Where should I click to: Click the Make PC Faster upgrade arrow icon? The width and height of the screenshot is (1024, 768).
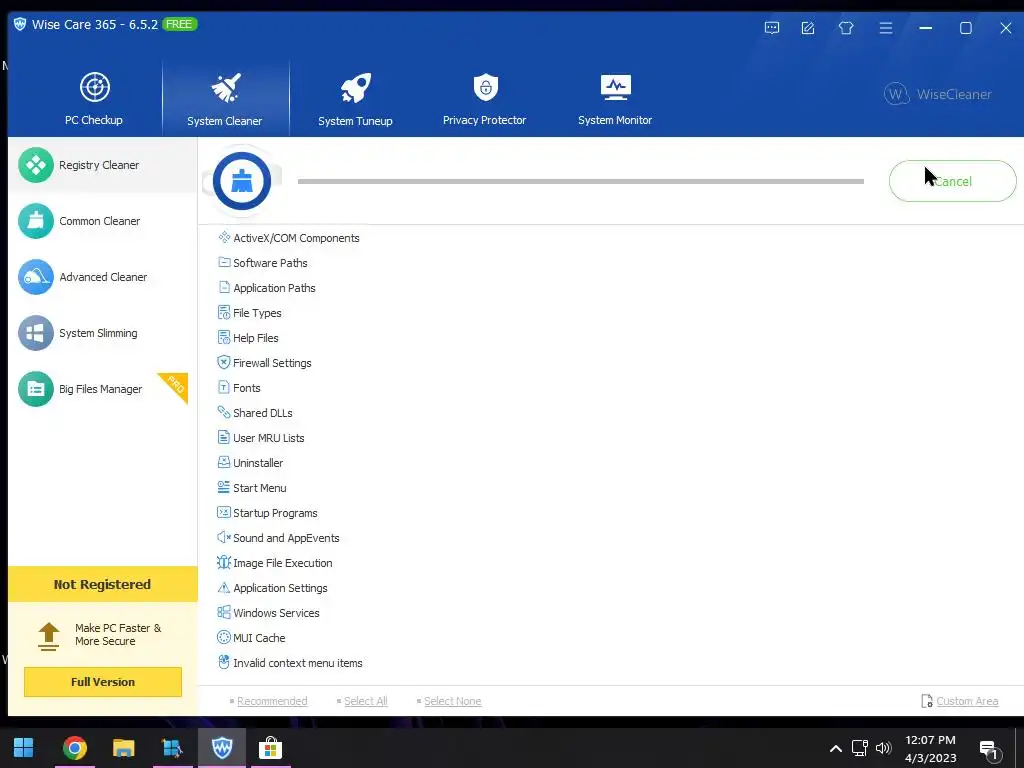49,636
